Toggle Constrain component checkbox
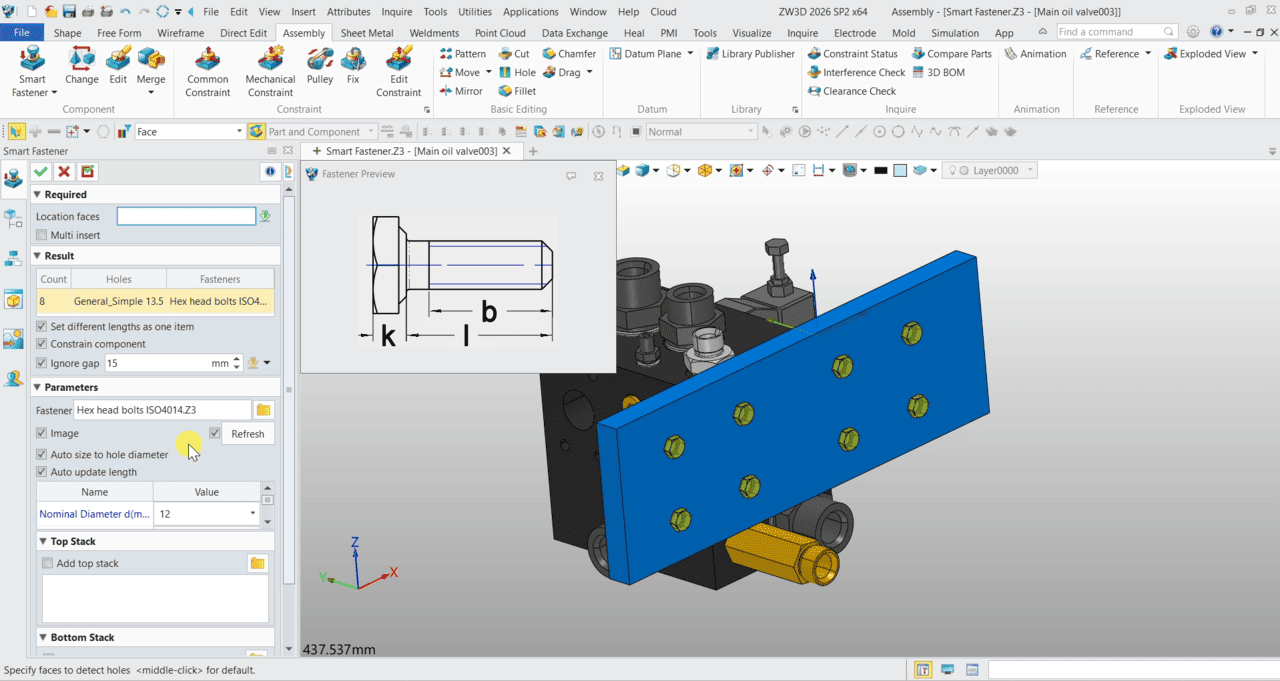This screenshot has height=681, width=1280. [42, 344]
